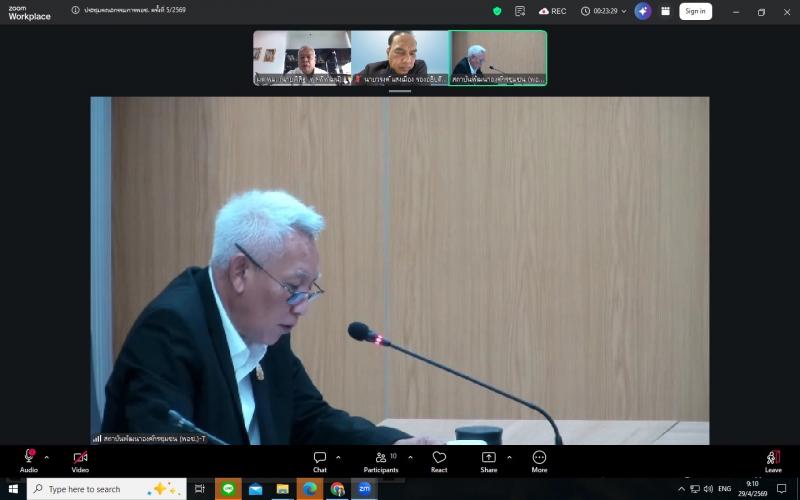Viewport: 800px width, 500px height.
Task: Open Windows Start menu
Action: [13, 489]
